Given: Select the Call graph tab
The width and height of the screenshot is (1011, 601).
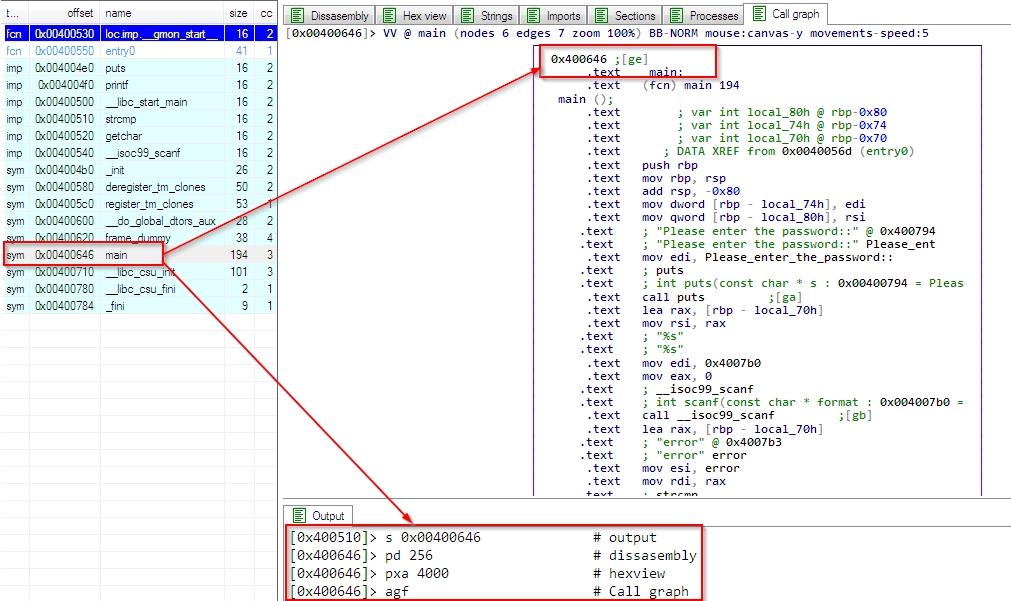Looking at the screenshot, I should 786,14.
